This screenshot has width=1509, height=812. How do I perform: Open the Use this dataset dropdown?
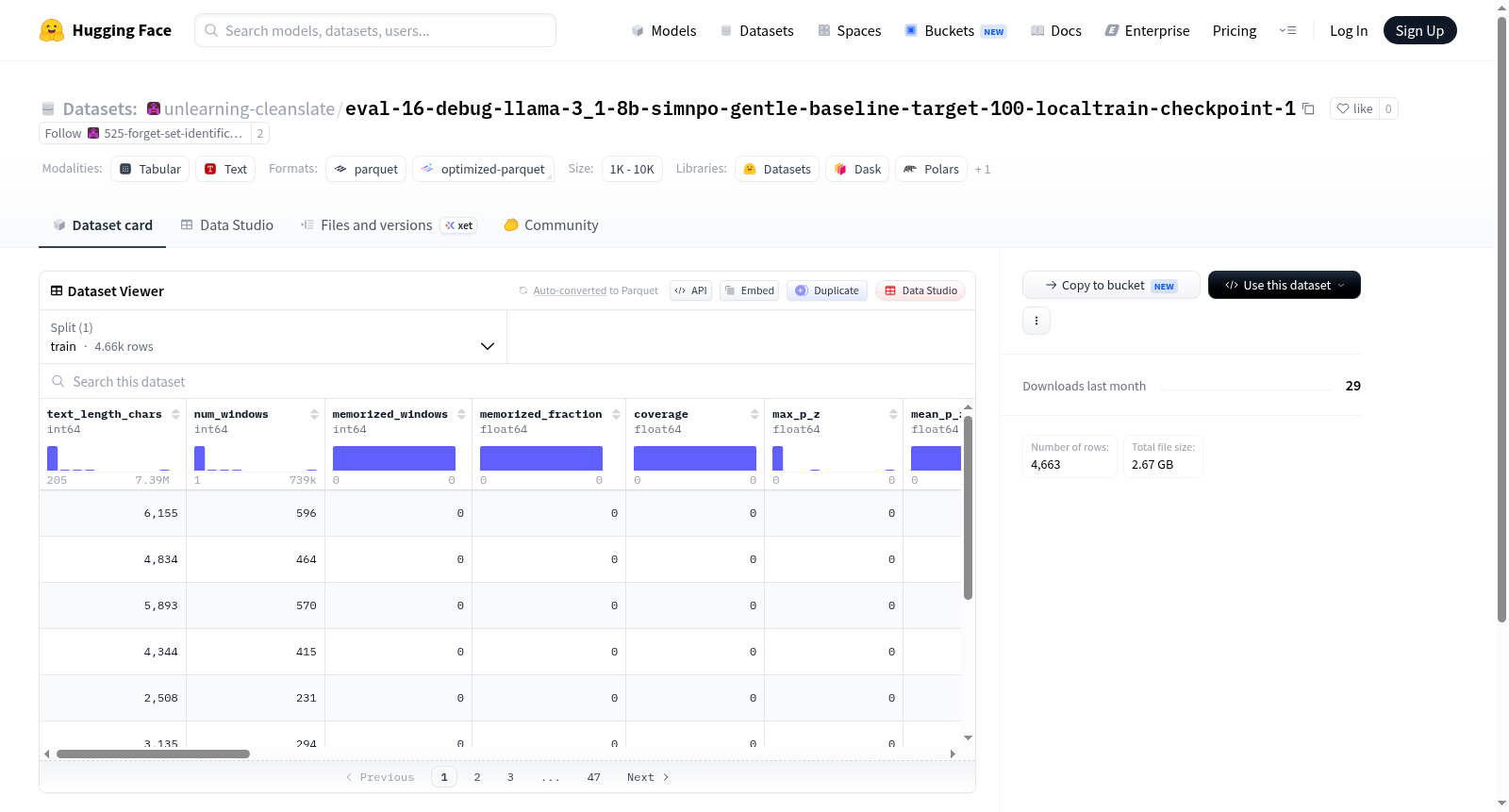point(1285,285)
